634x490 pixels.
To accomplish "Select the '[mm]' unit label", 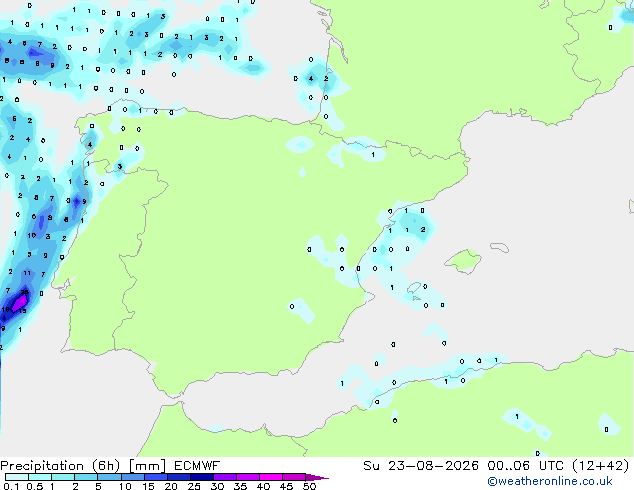I will (x=147, y=466).
